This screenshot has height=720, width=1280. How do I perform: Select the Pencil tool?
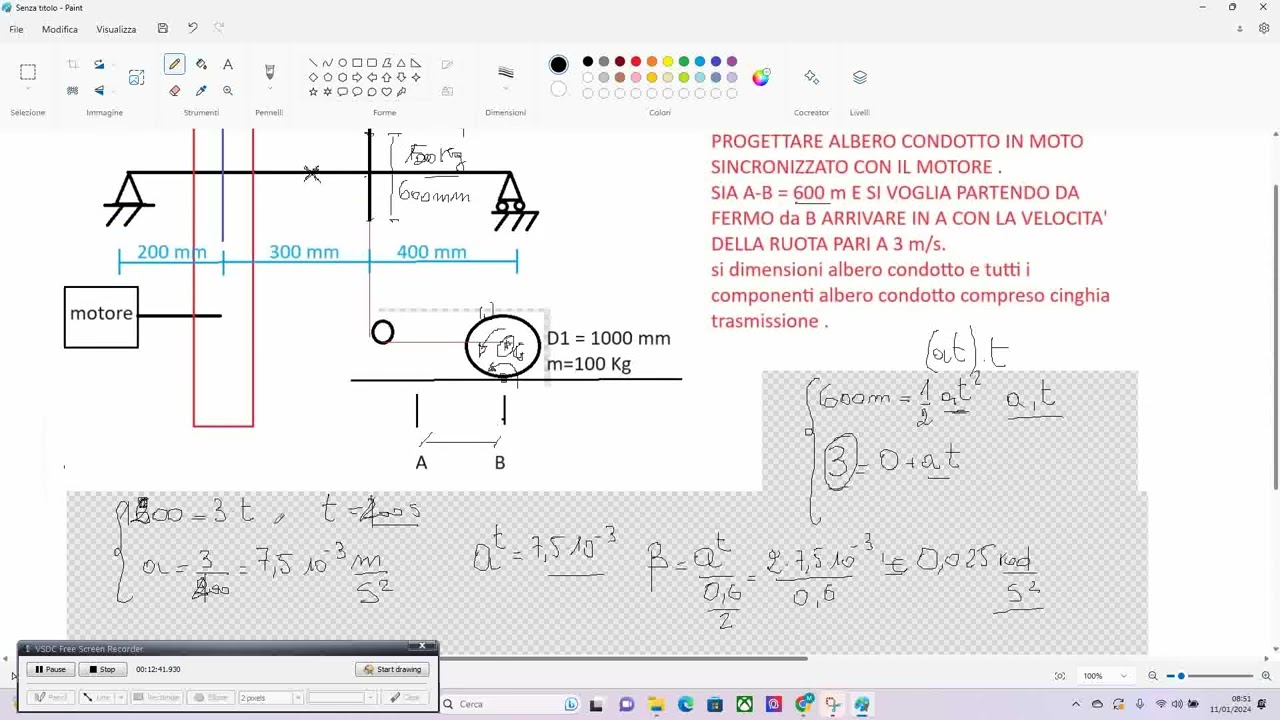point(174,64)
